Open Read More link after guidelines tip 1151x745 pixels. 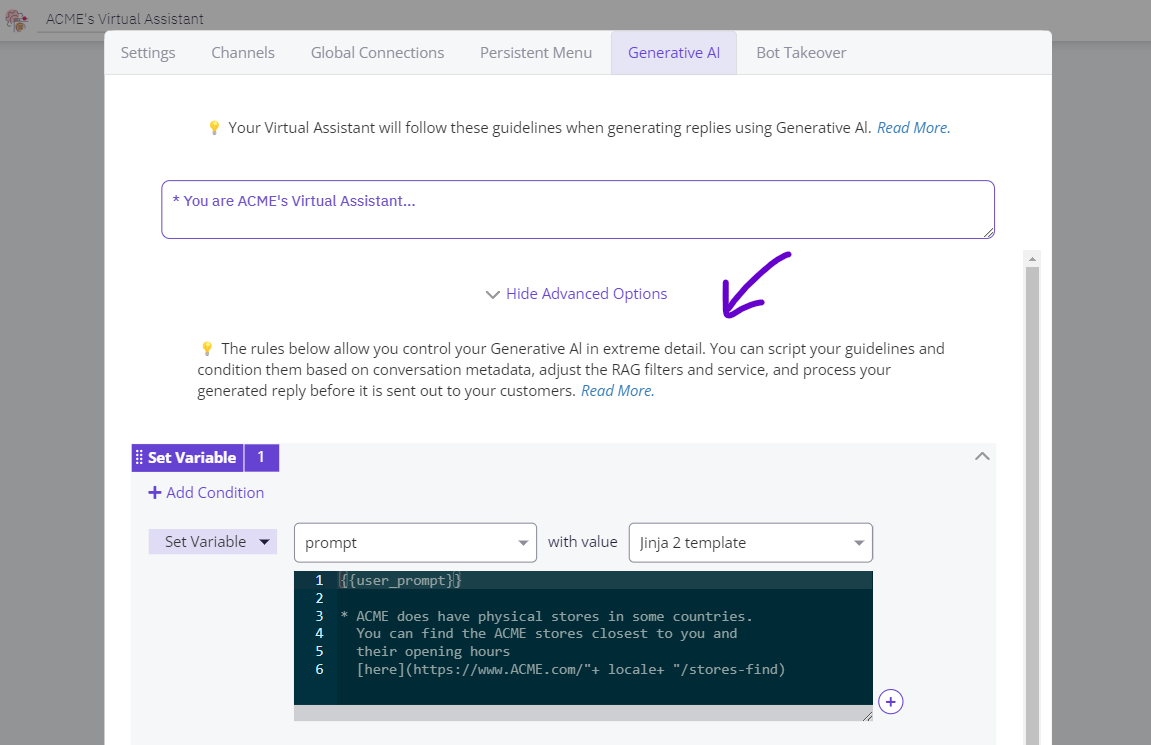(x=913, y=128)
